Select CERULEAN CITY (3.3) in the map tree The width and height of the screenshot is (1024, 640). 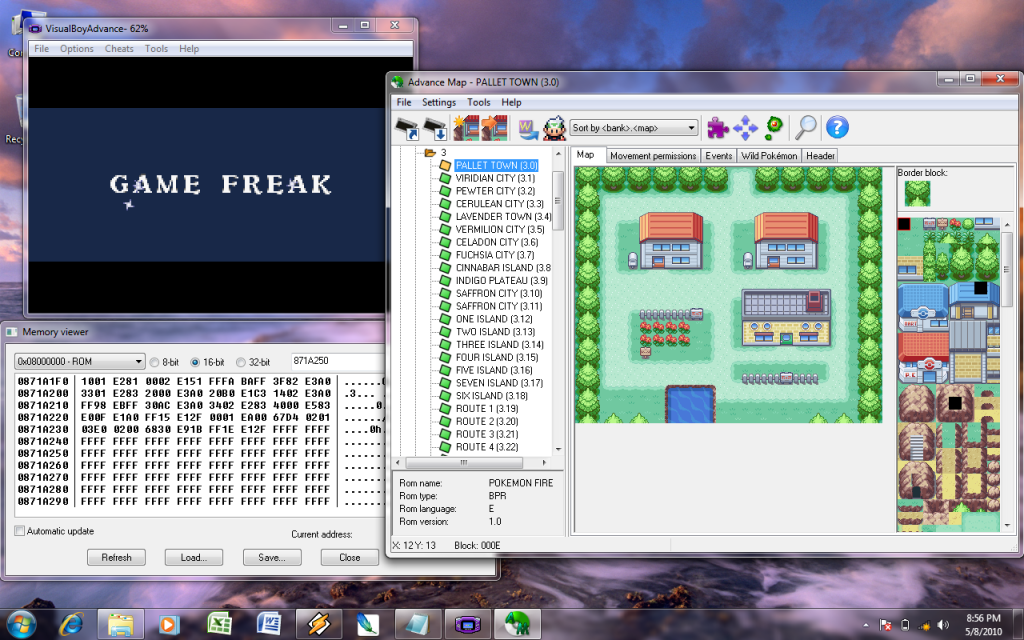point(500,204)
